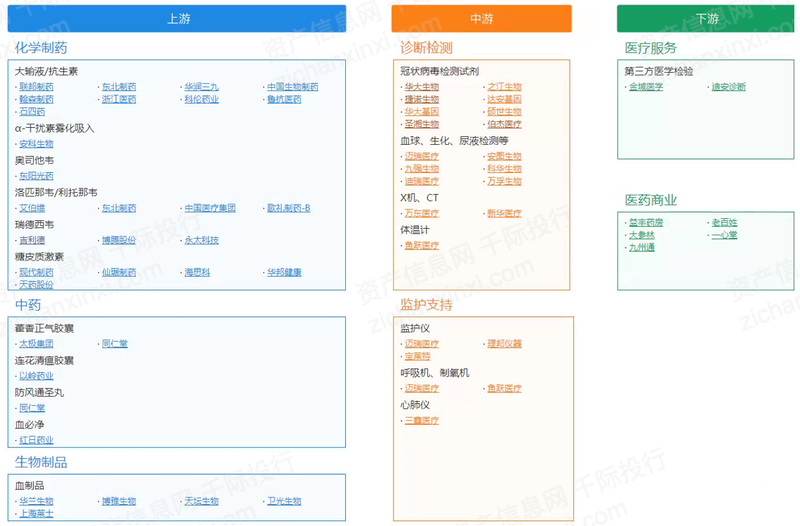This screenshot has width=800, height=526.
Task: Open the 歌礼制药-B link
Action: click(x=289, y=208)
